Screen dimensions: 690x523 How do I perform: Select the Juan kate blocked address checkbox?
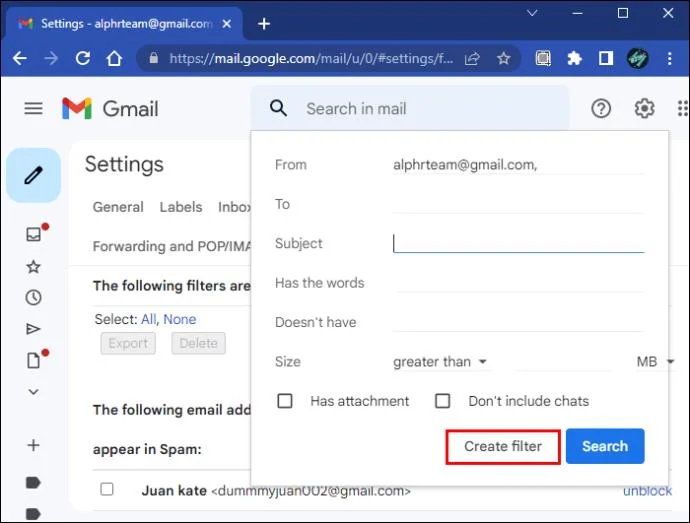coord(107,489)
